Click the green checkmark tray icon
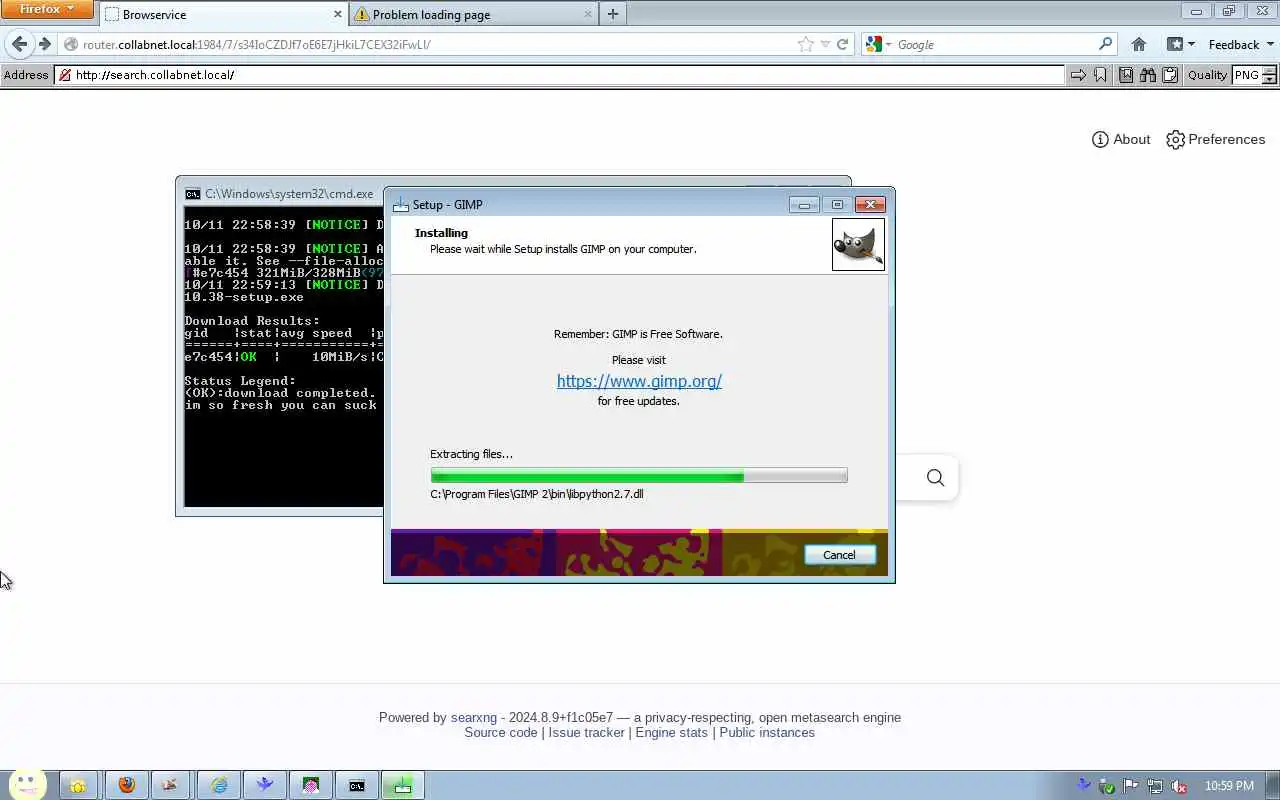The width and height of the screenshot is (1280, 800). coord(1107,786)
